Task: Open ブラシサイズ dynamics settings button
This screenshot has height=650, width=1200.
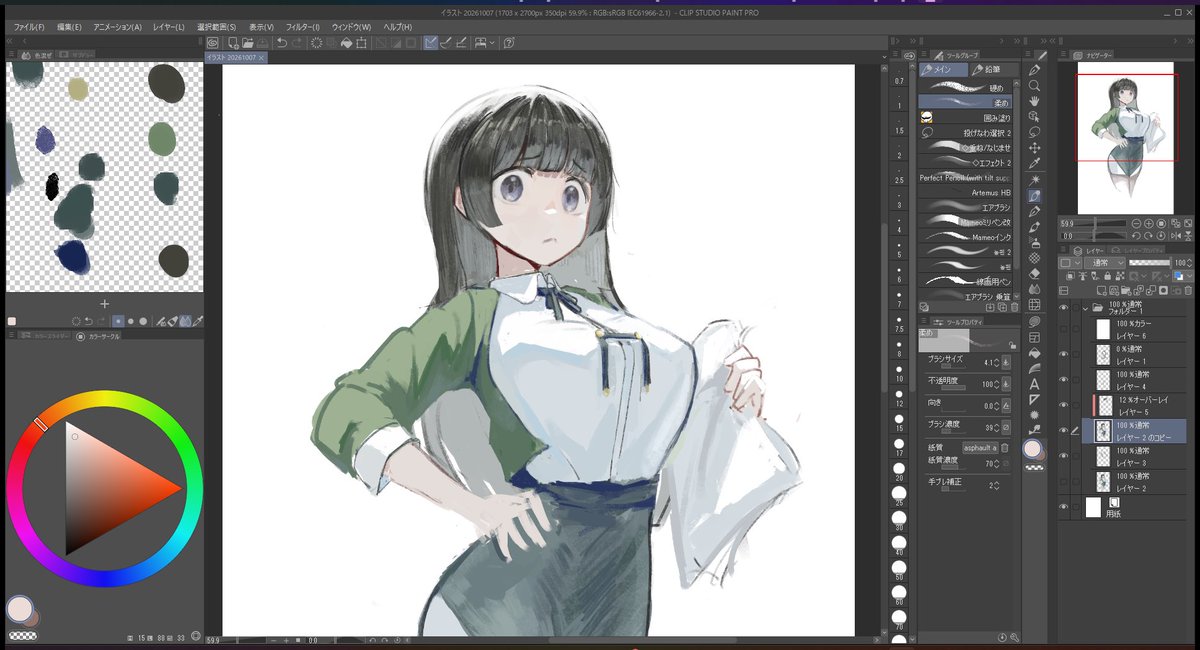Action: [1007, 362]
